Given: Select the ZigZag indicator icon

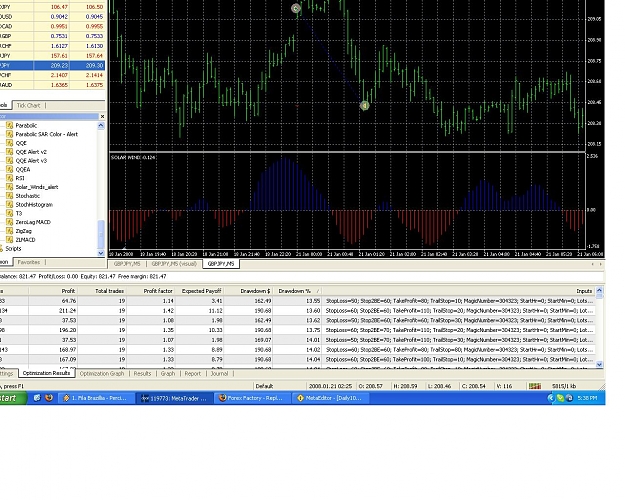Looking at the screenshot, I should (x=10, y=231).
